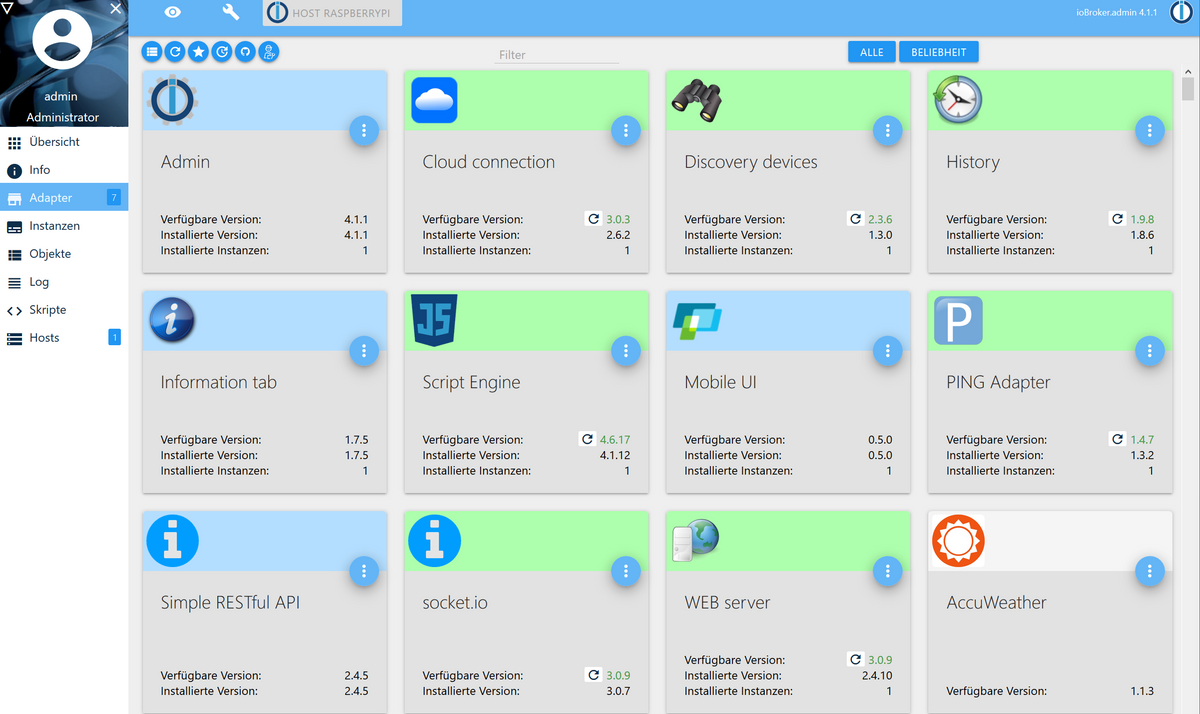This screenshot has width=1200, height=714.
Task: Click the Simple RESTful API info icon
Action: click(x=172, y=541)
